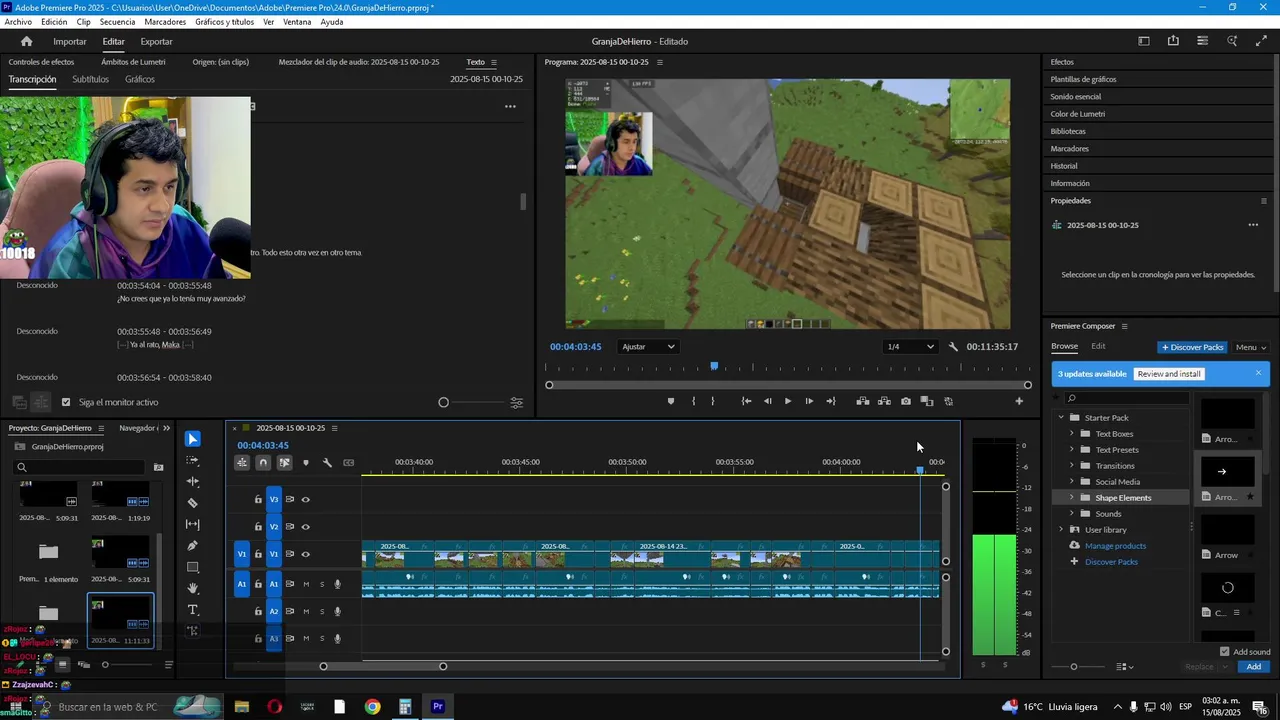
Task: Switch to Edit tab in Premiere Composer
Action: coord(1098,346)
